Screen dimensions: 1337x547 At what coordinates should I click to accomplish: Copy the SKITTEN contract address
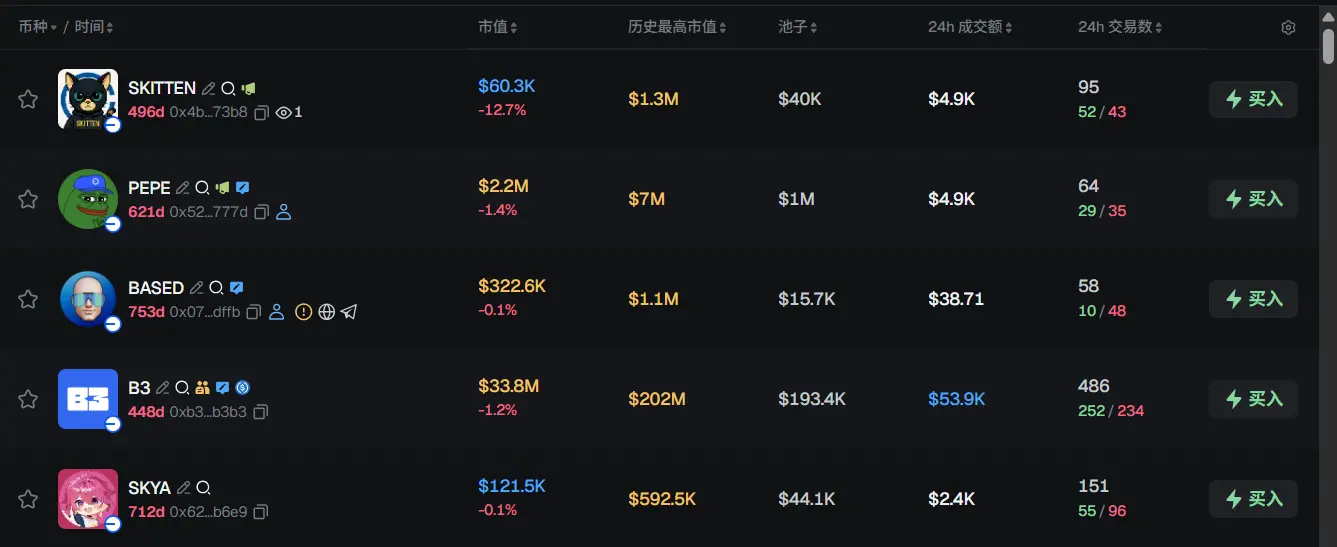pos(261,112)
